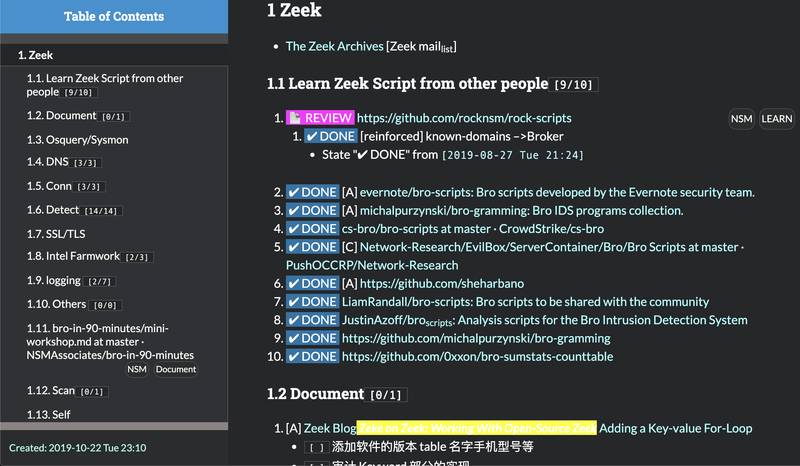Click the Table of Contents header
This screenshot has height=466, width=800.
coord(114,16)
